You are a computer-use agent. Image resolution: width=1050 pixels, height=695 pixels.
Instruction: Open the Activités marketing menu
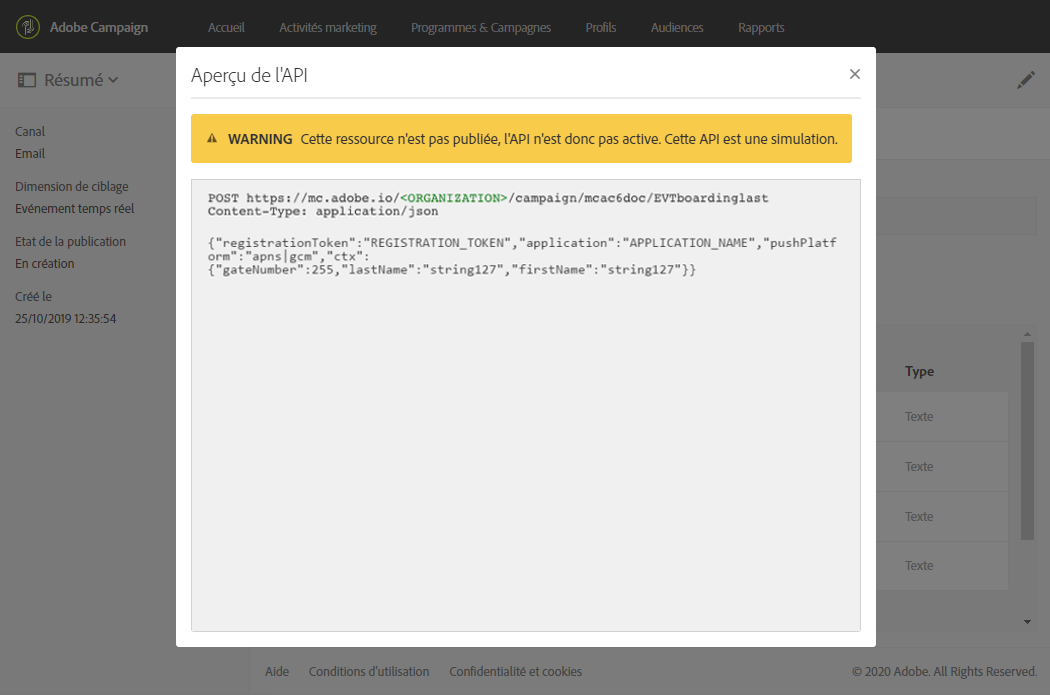click(328, 27)
